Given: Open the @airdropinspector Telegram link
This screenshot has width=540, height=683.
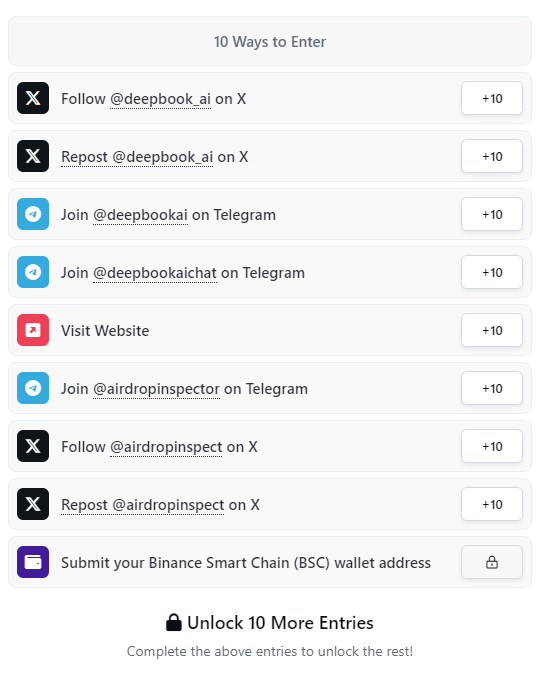Looking at the screenshot, I should 156,389.
